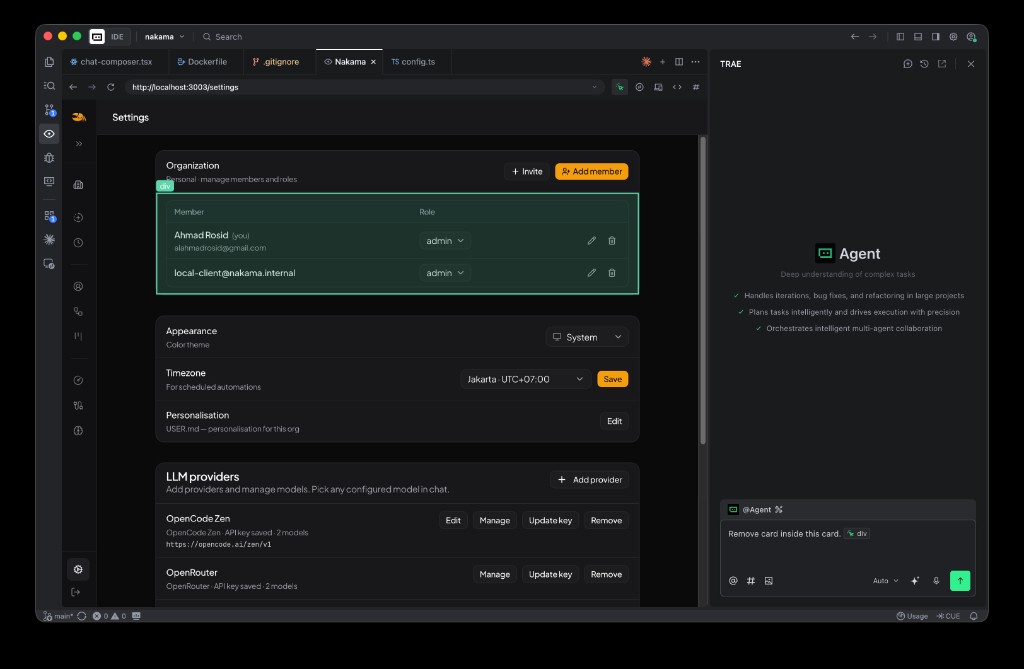This screenshot has width=1024, height=669.
Task: Click the orange starburst icon in tab bar
Action: pos(646,61)
